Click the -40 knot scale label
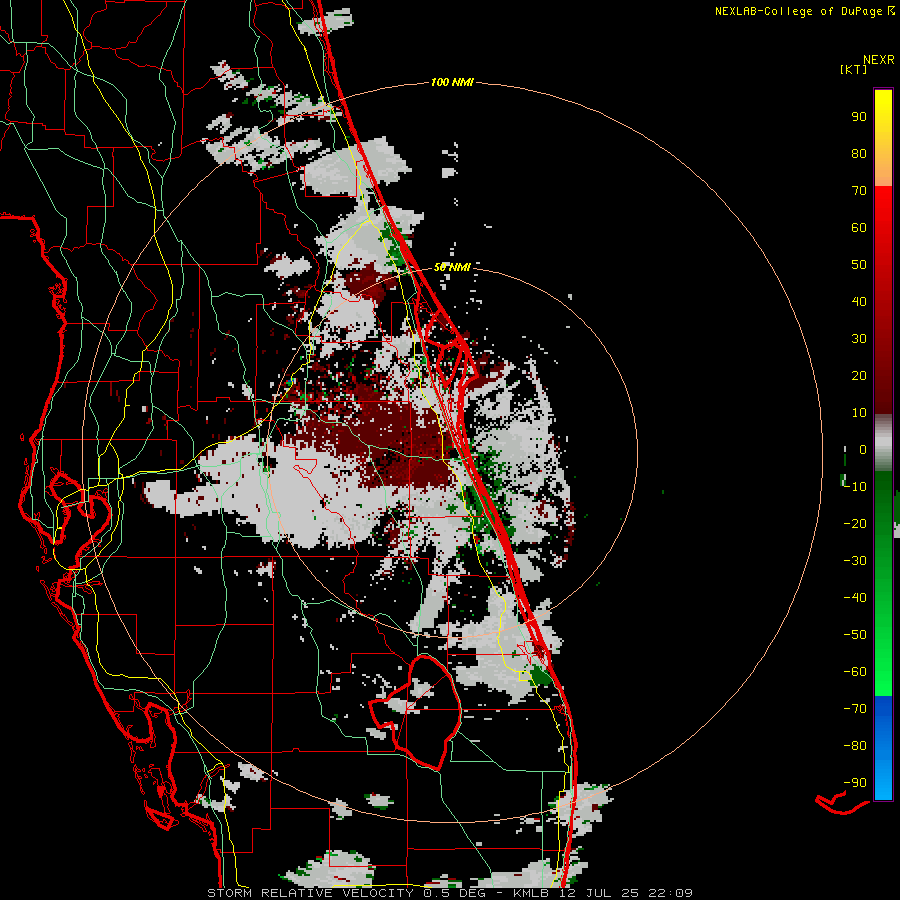 [x=855, y=598]
